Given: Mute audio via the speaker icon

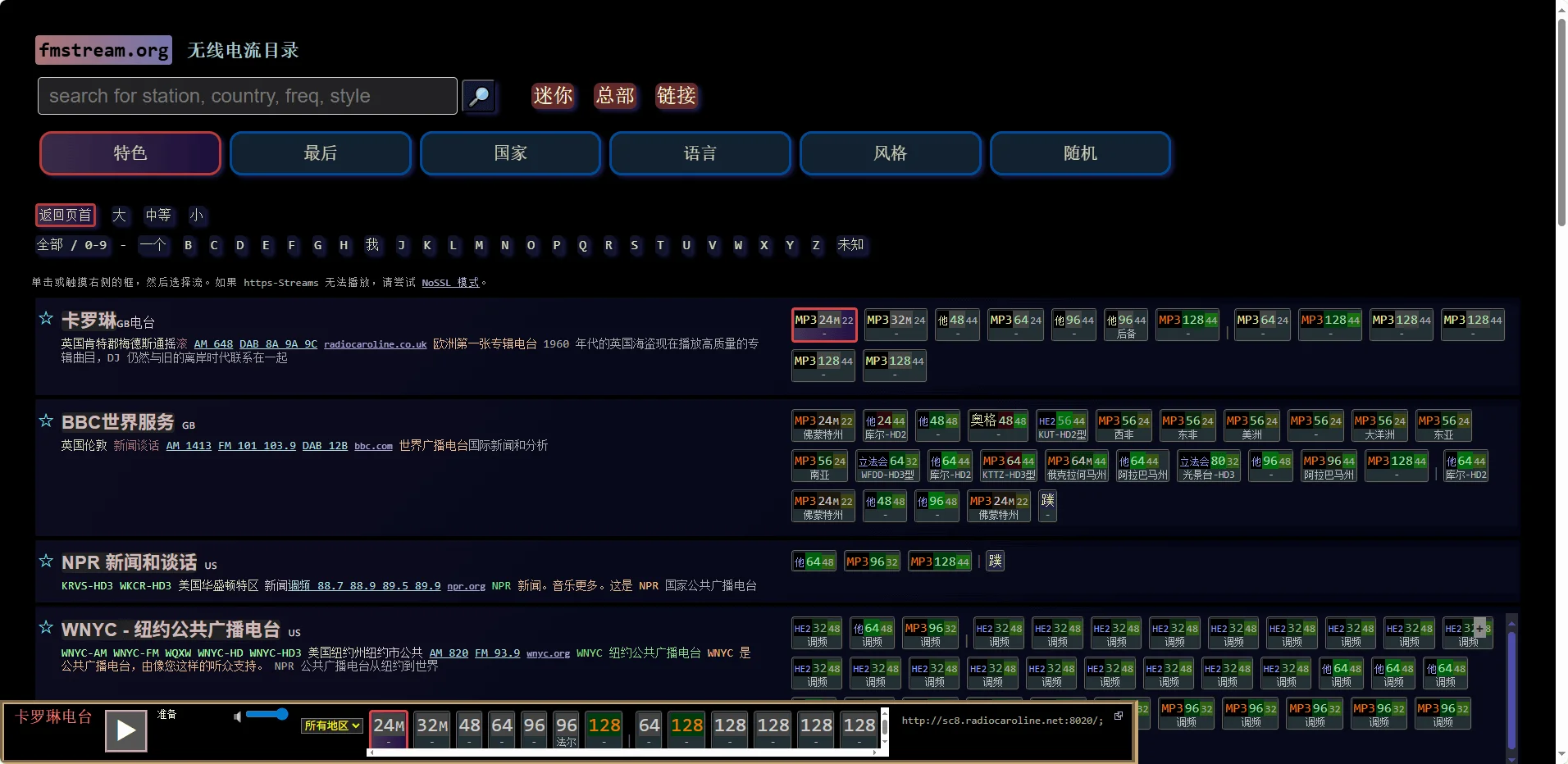Looking at the screenshot, I should (x=237, y=716).
